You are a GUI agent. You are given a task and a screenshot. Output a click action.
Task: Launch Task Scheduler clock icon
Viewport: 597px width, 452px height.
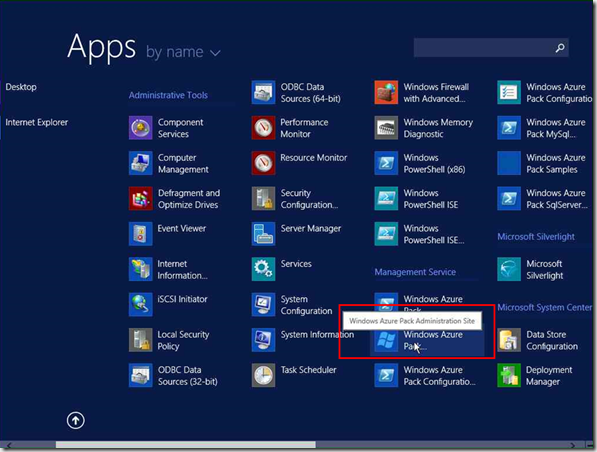pos(263,375)
